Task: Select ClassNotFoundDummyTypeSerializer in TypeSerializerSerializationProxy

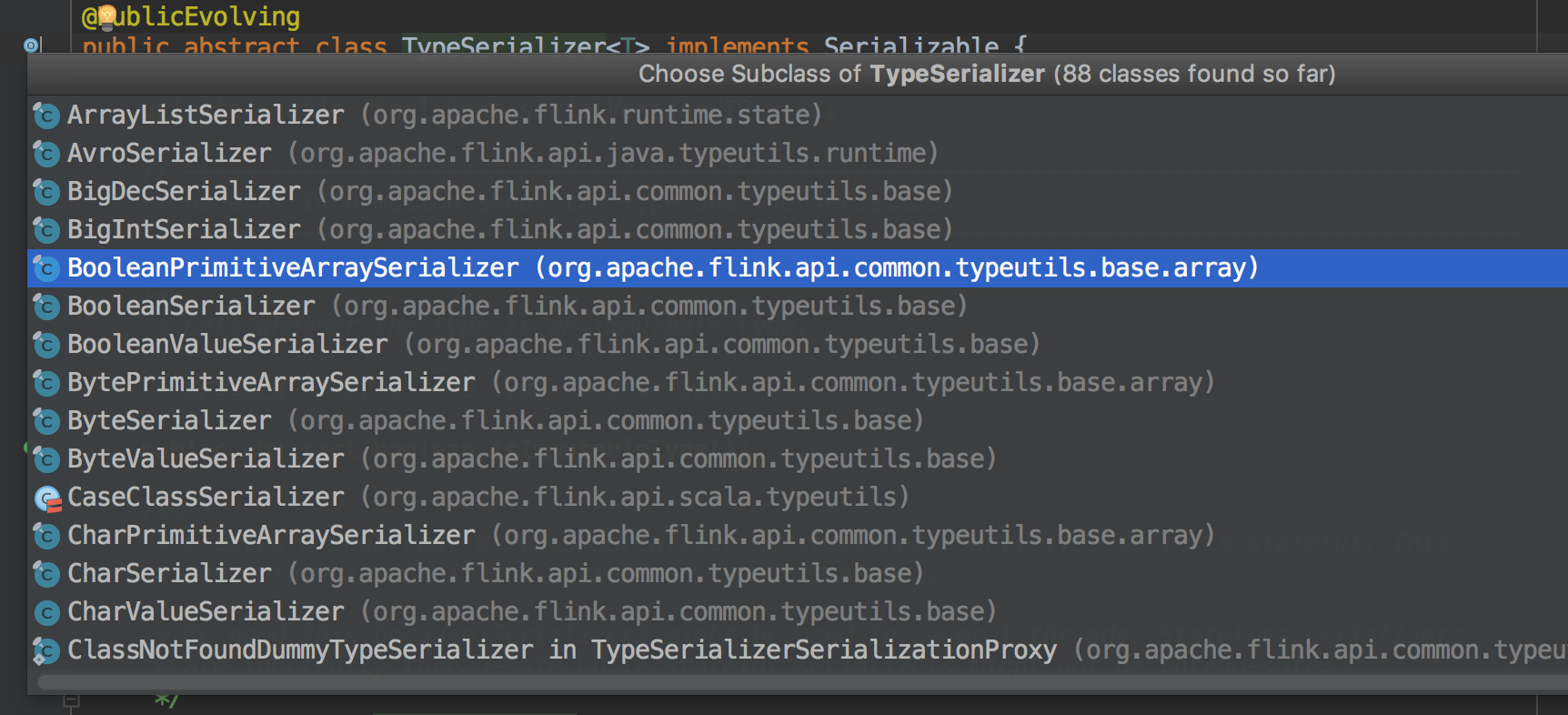Action: point(798,650)
